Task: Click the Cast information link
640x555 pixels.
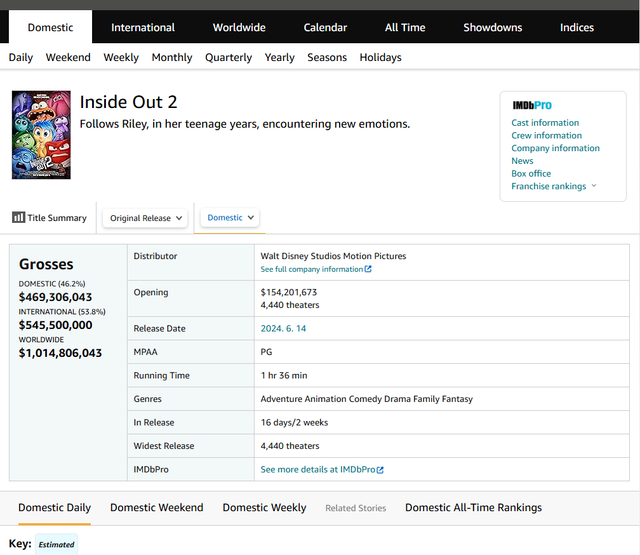Action: pos(545,123)
